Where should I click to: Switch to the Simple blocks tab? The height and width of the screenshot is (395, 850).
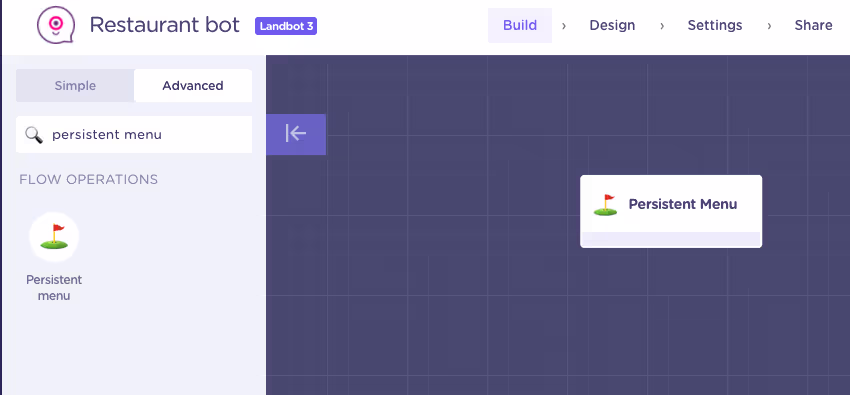point(75,86)
